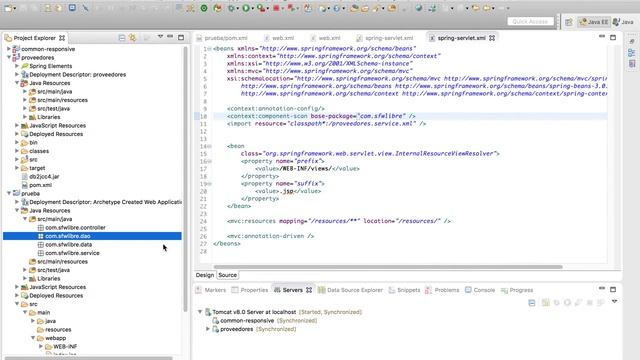Toggle fold marker at line 16 property

(x=209, y=161)
